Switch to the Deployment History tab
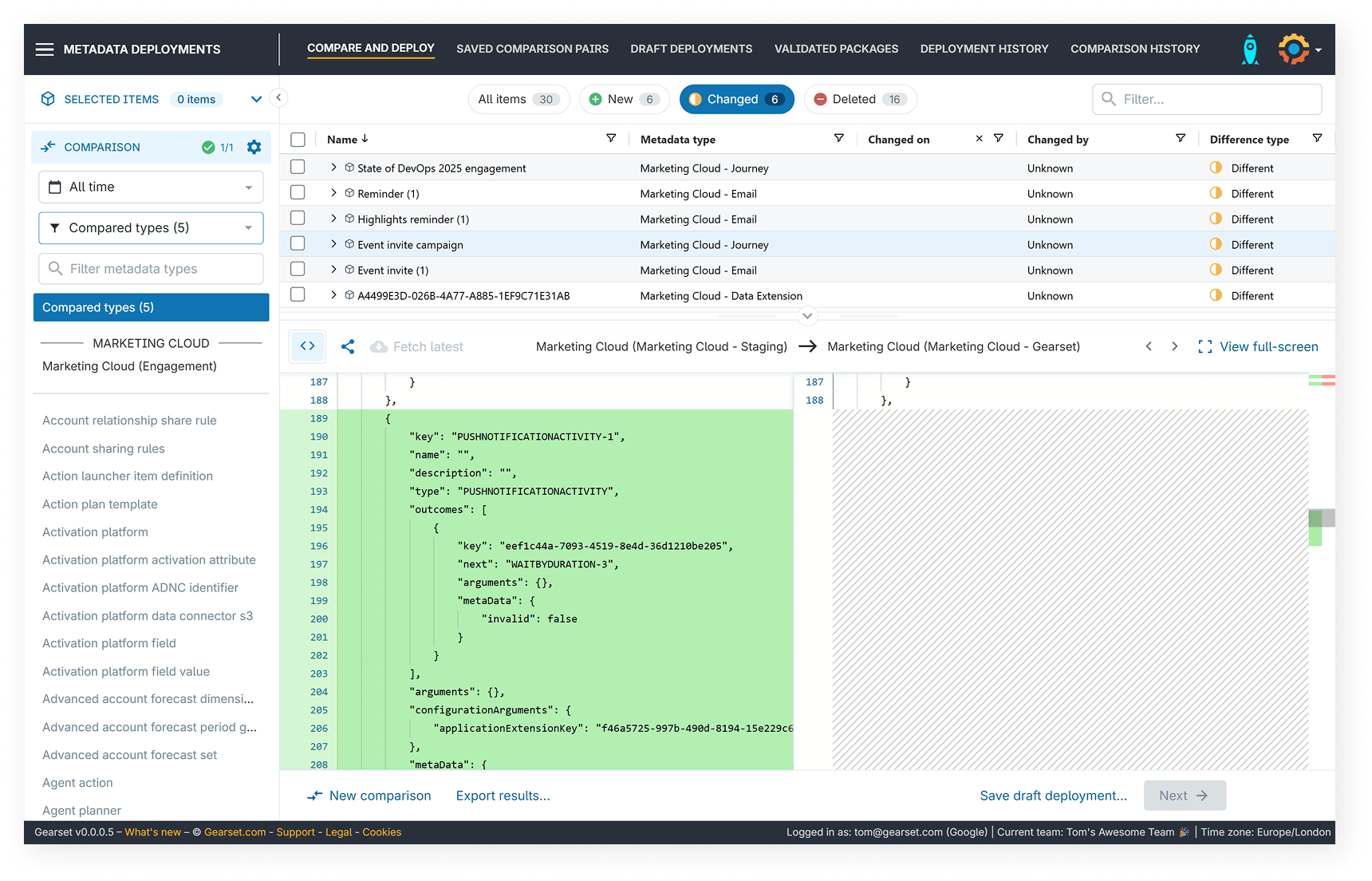The width and height of the screenshot is (1372, 881). tap(984, 49)
